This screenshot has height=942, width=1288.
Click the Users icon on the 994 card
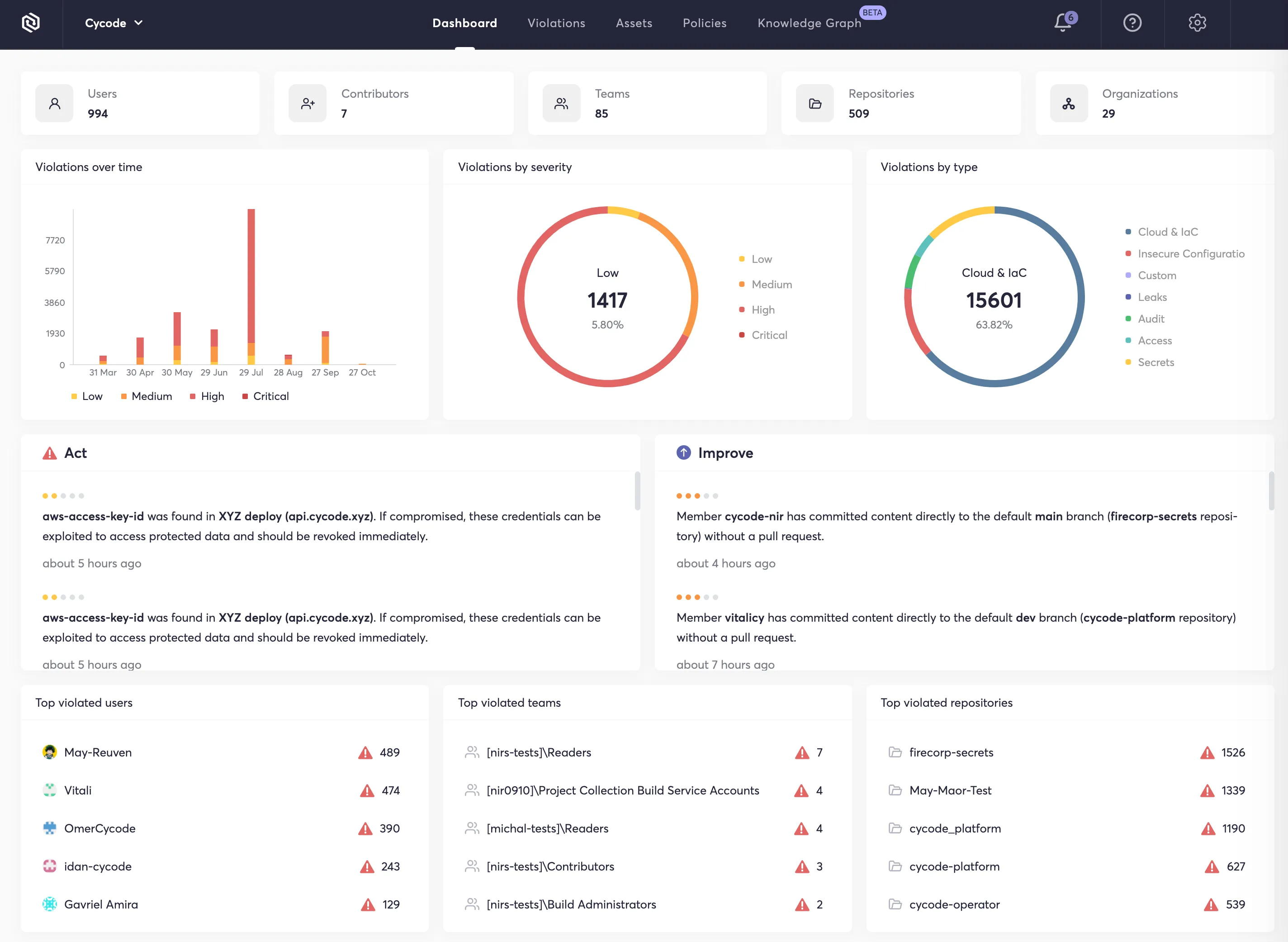pyautogui.click(x=54, y=103)
